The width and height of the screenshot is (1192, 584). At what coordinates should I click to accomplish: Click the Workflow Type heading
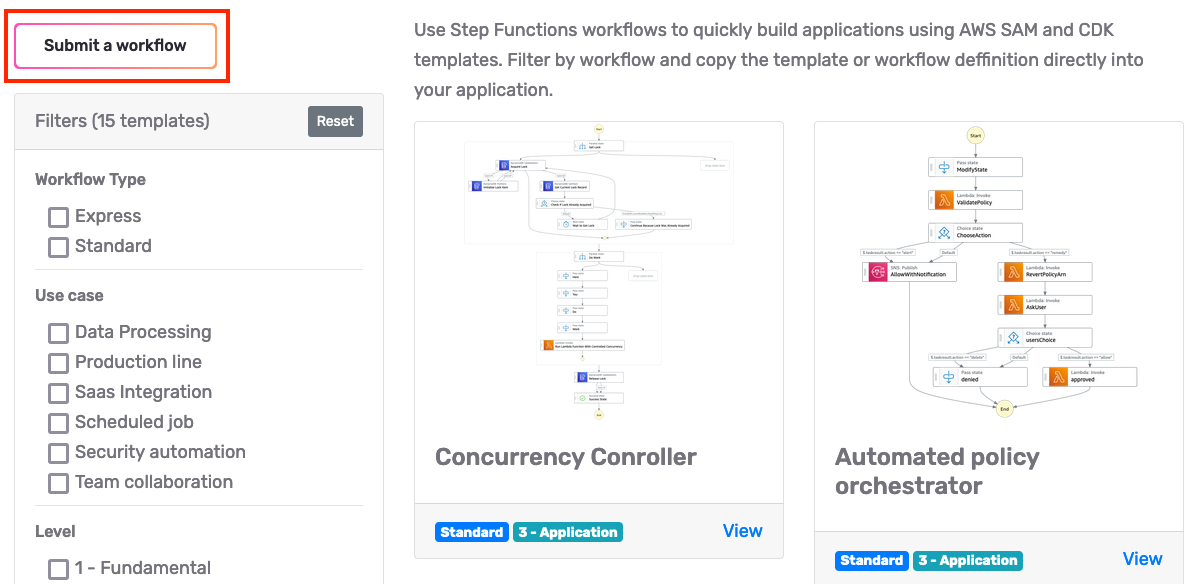click(90, 180)
